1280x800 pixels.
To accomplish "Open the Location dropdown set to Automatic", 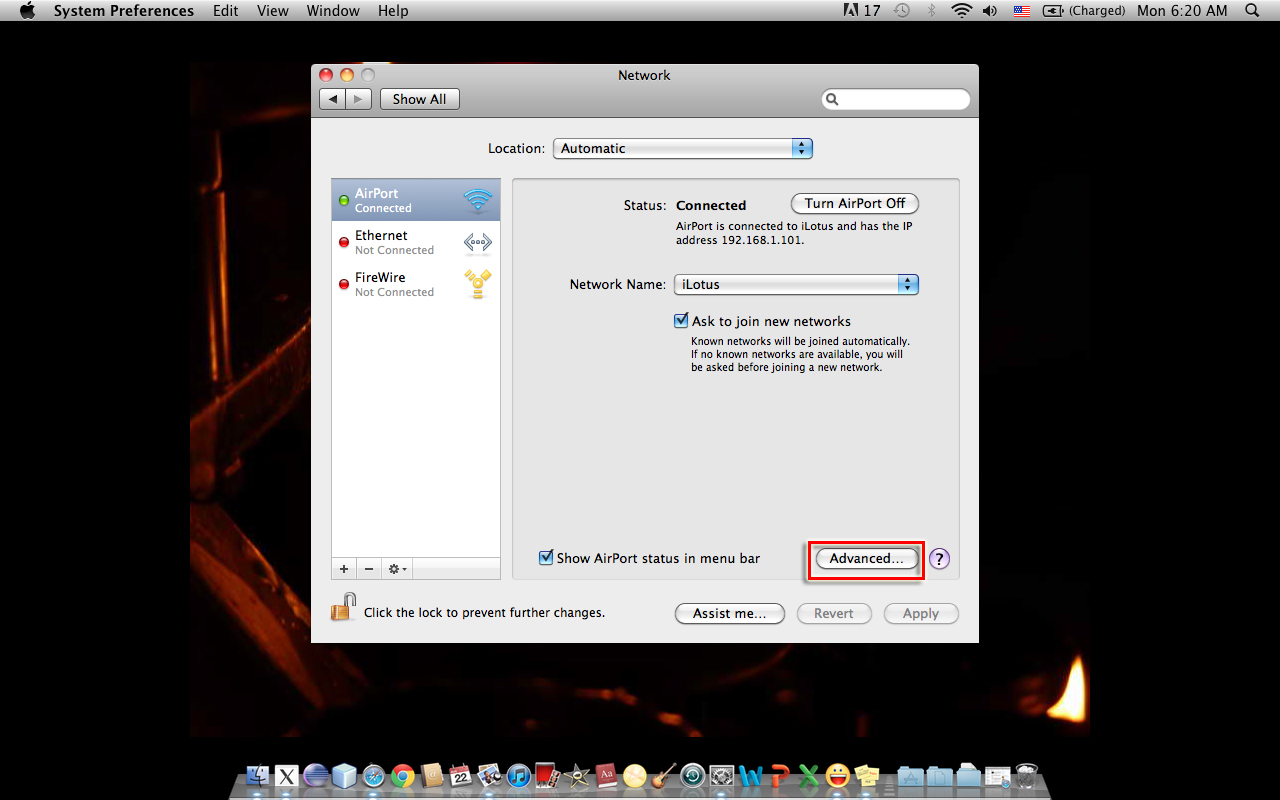I will click(683, 148).
